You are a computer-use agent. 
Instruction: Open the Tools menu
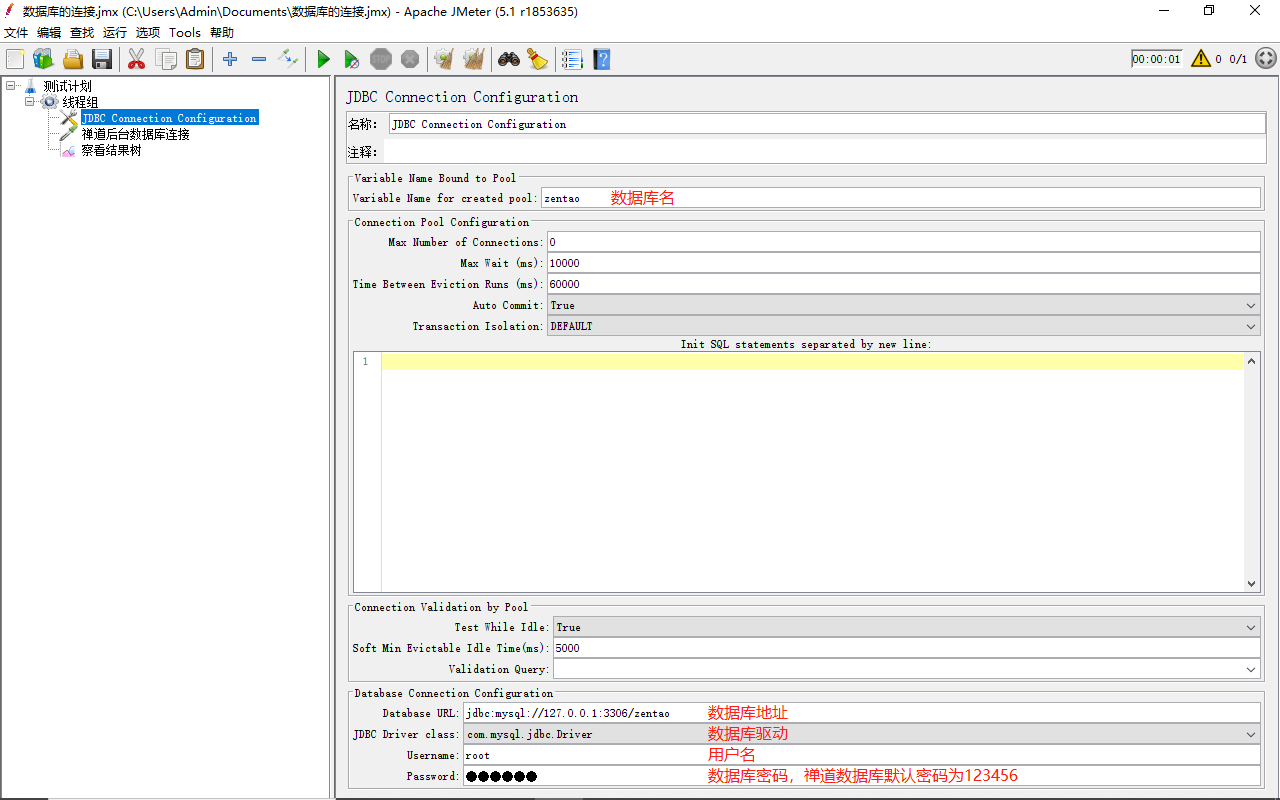coord(185,33)
